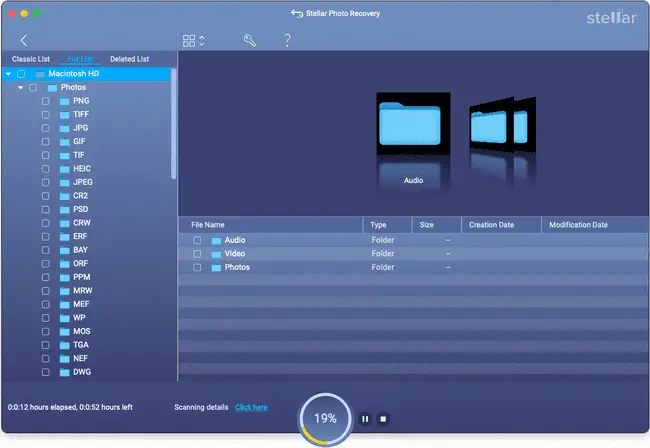This screenshot has height=448, width=650.
Task: Sort by the Type column
Action: click(388, 225)
